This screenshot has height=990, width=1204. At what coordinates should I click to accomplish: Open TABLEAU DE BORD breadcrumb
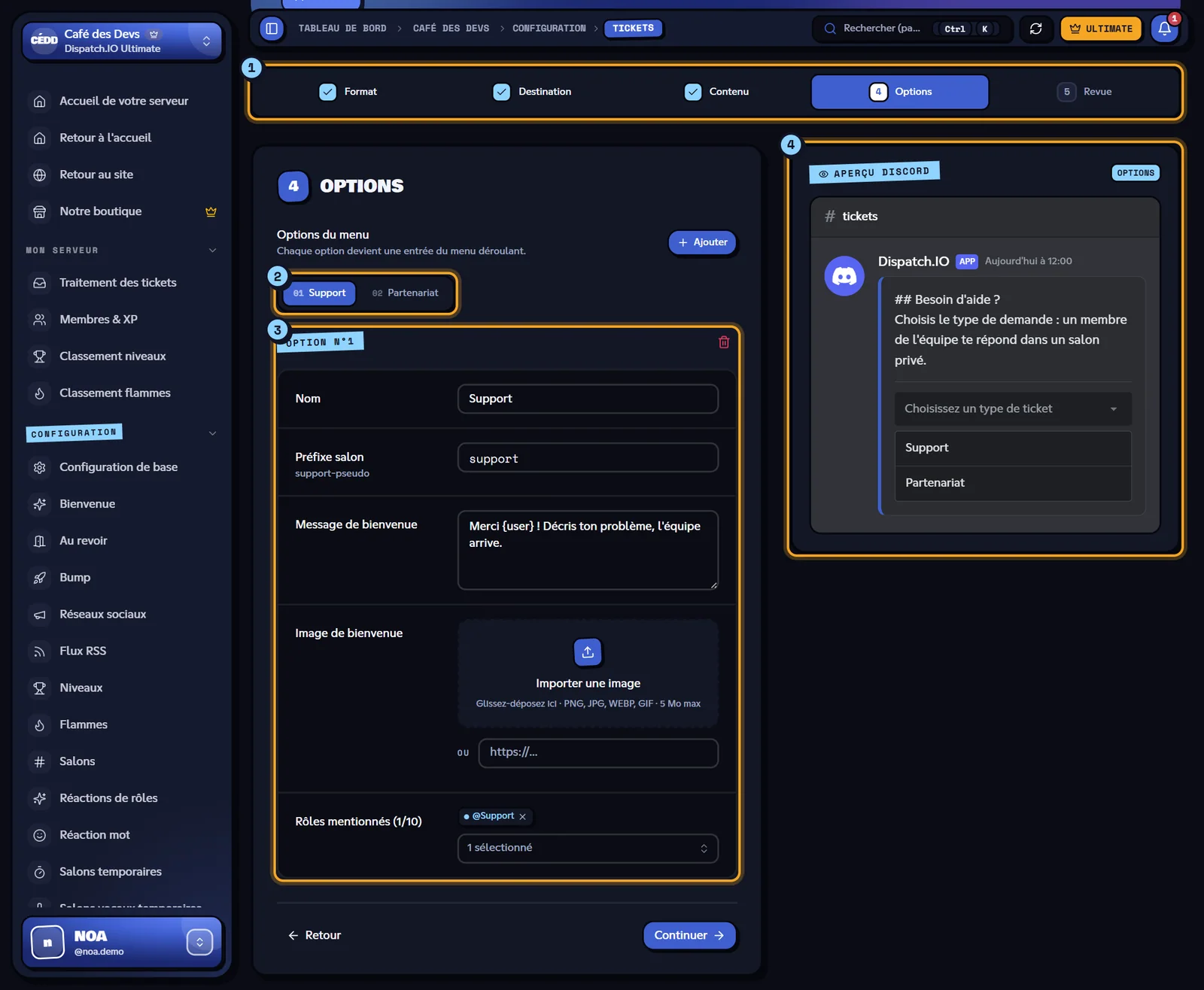[342, 29]
